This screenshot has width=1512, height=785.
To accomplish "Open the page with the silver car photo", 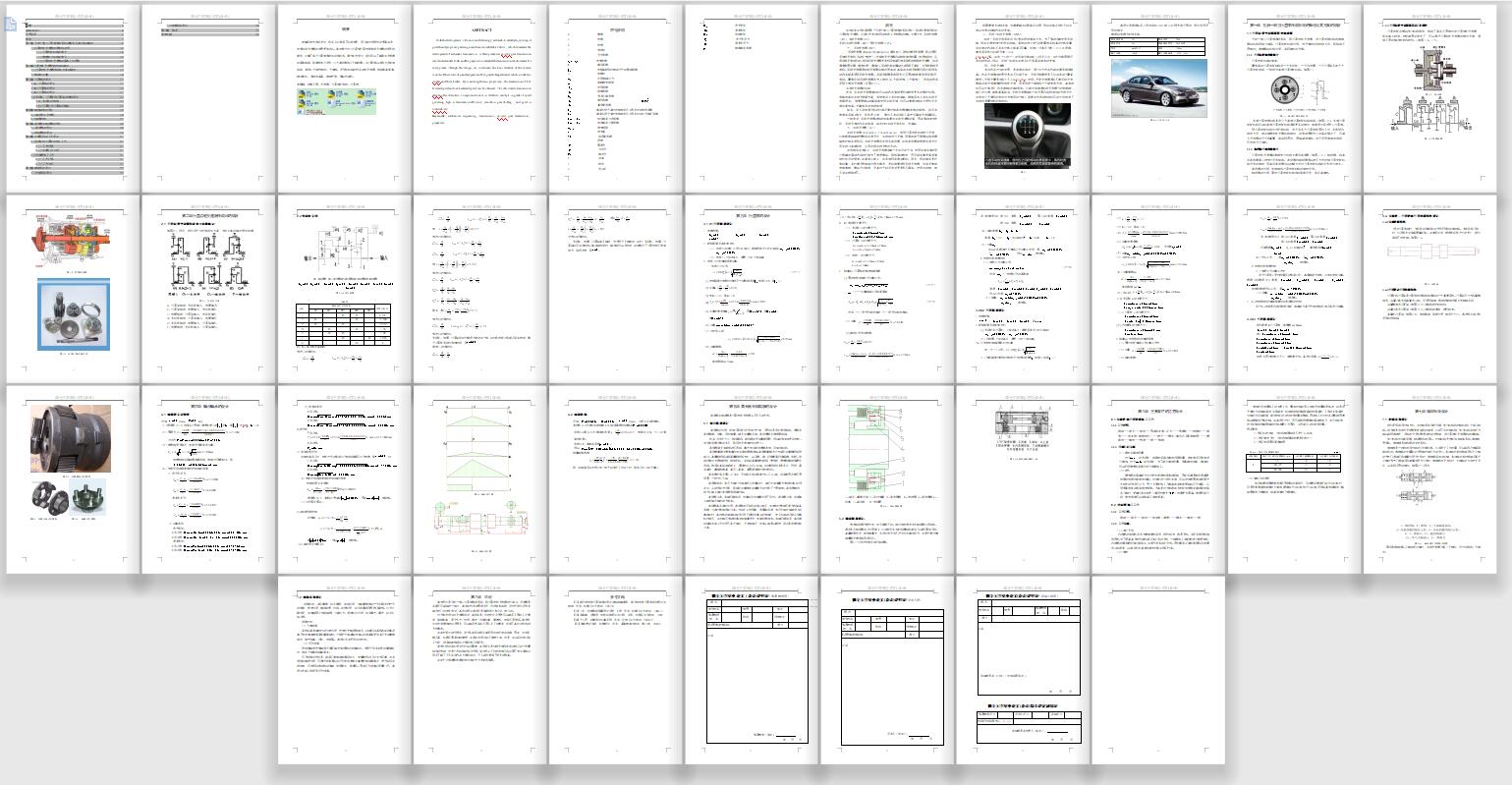I will [x=1158, y=98].
